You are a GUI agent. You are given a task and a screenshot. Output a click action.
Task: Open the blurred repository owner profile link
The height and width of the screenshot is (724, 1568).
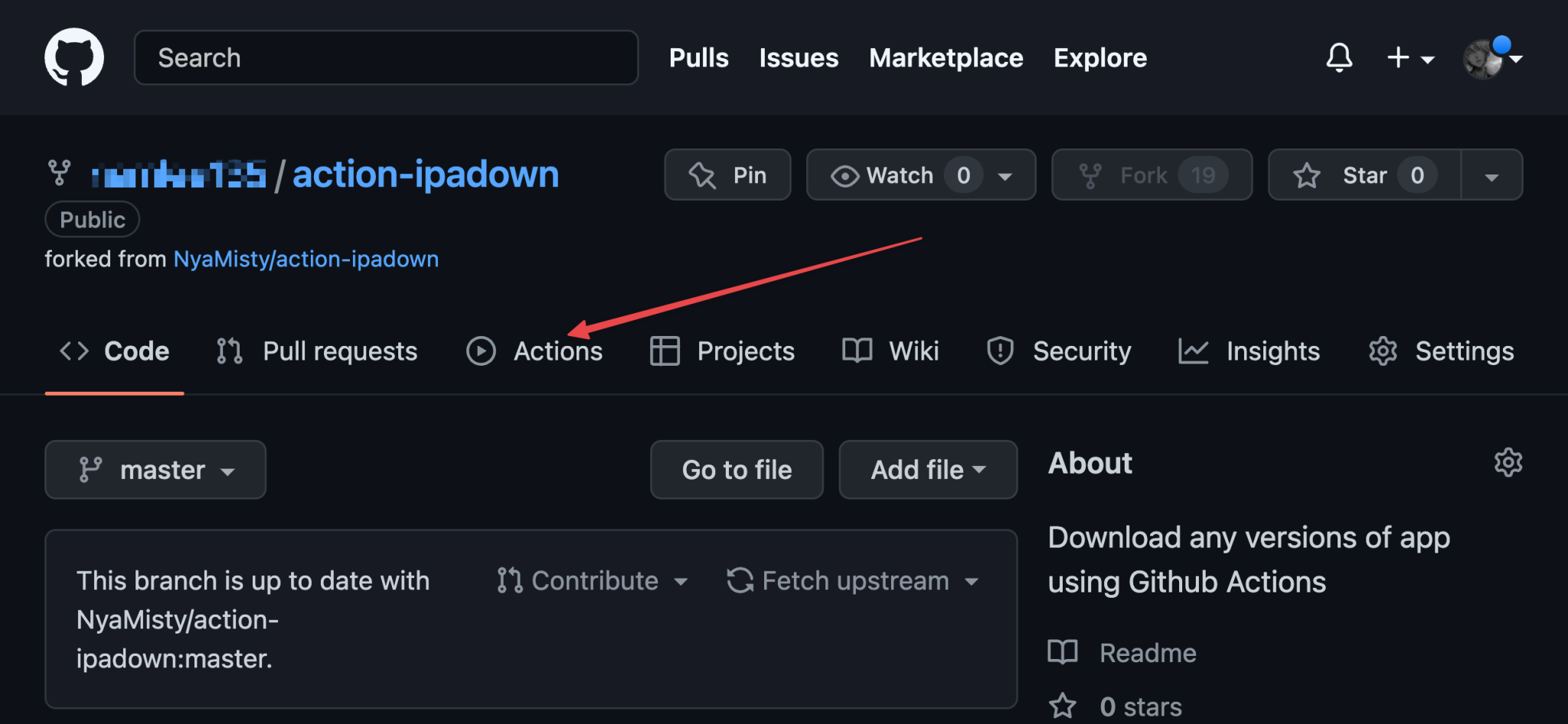[179, 174]
